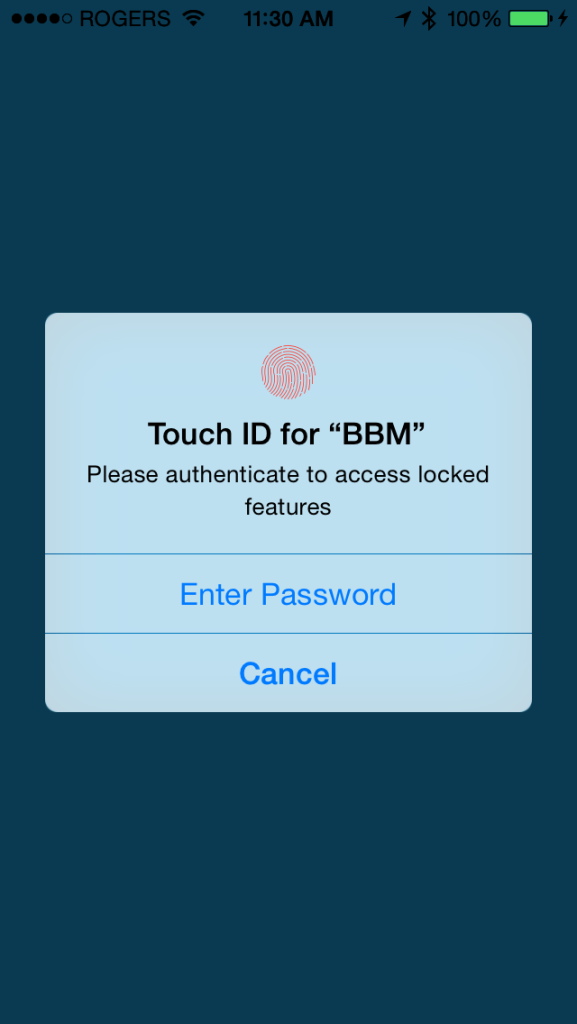Click the Bluetooth status icon
This screenshot has width=577, height=1024.
tap(429, 18)
